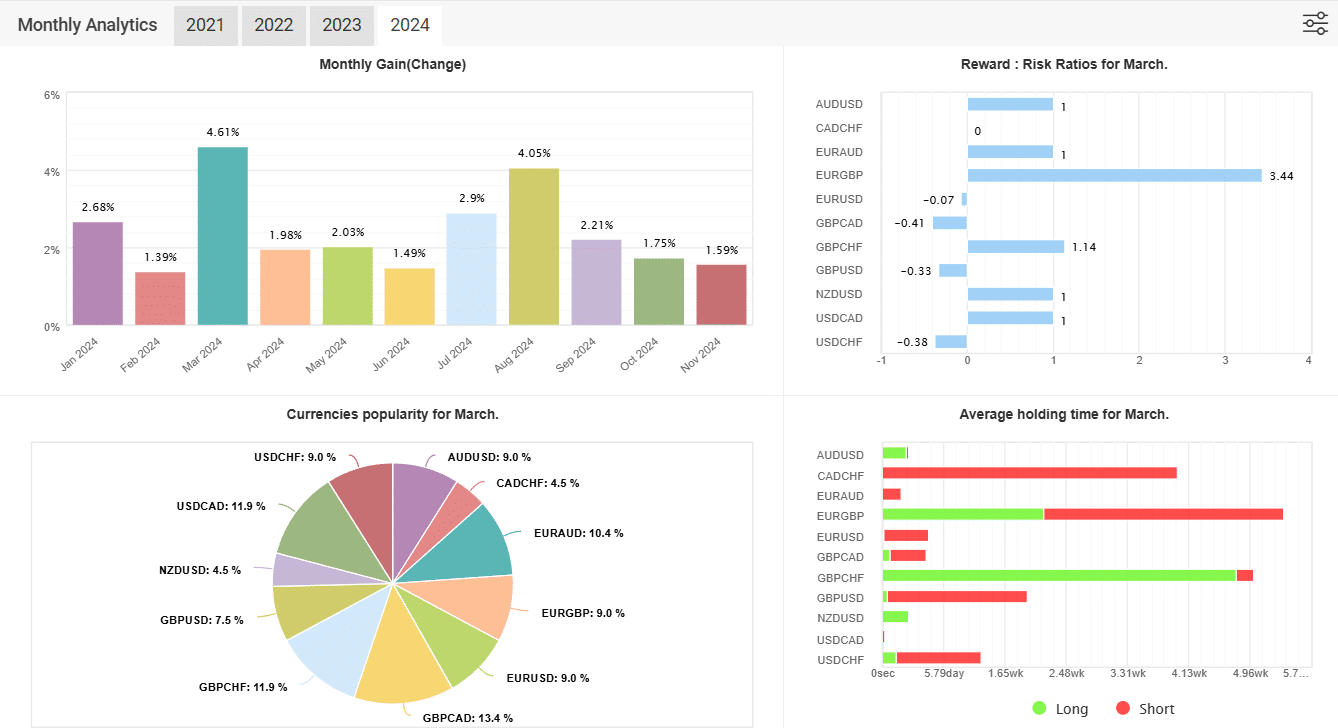
Task: Click the EURGBP reward risk bar
Action: (x=1114, y=175)
